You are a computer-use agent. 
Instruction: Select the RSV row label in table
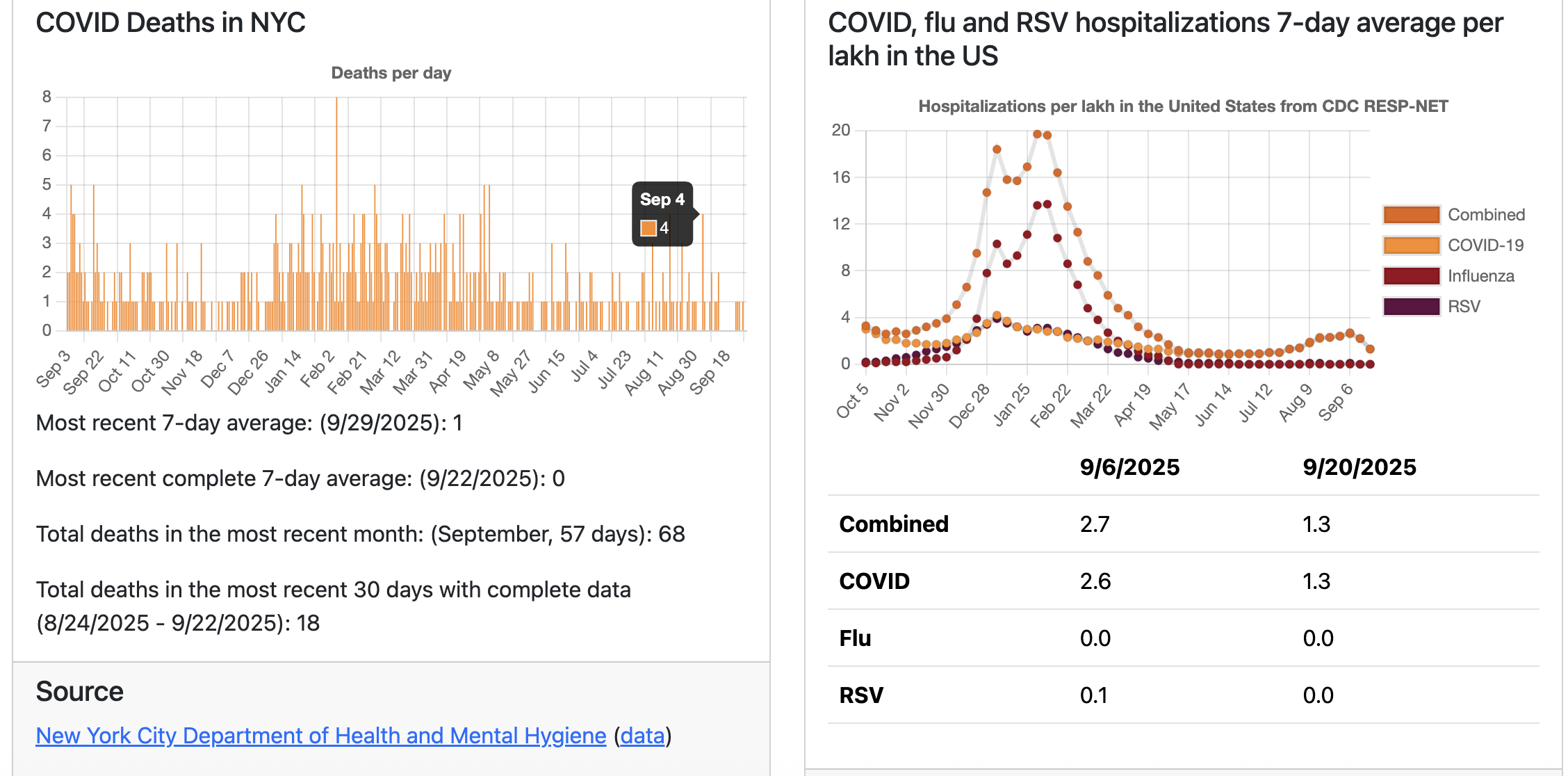(x=861, y=695)
